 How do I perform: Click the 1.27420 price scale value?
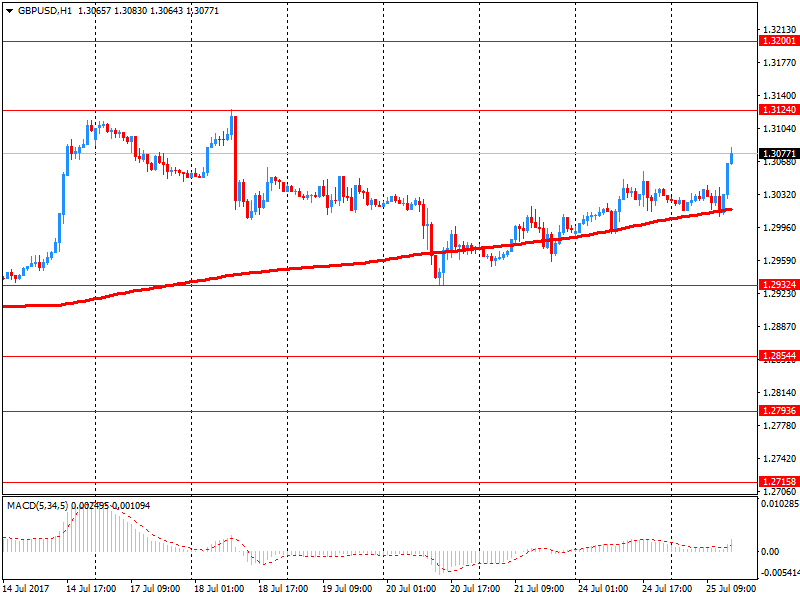pyautogui.click(x=779, y=459)
